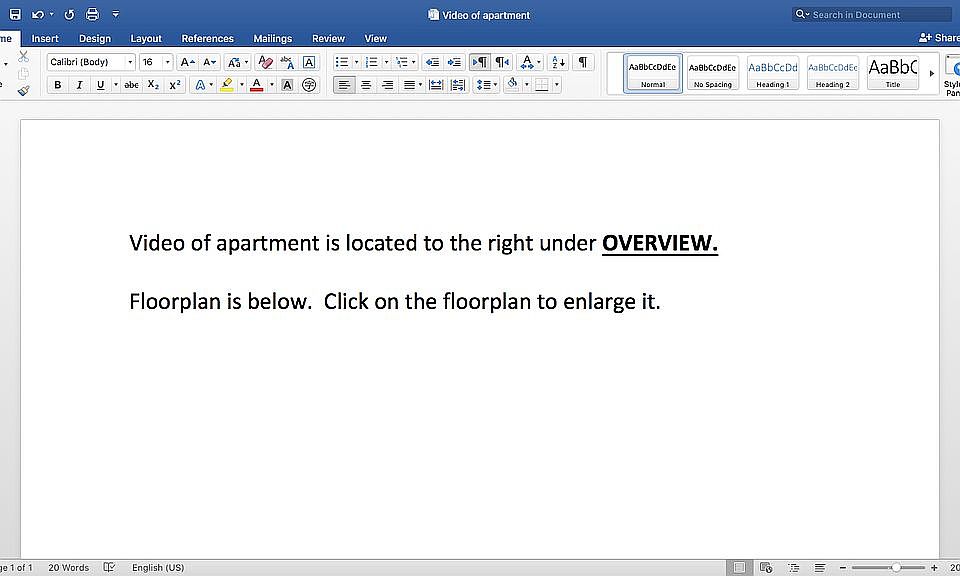Click the Share button
The width and height of the screenshot is (960, 576).
click(939, 38)
